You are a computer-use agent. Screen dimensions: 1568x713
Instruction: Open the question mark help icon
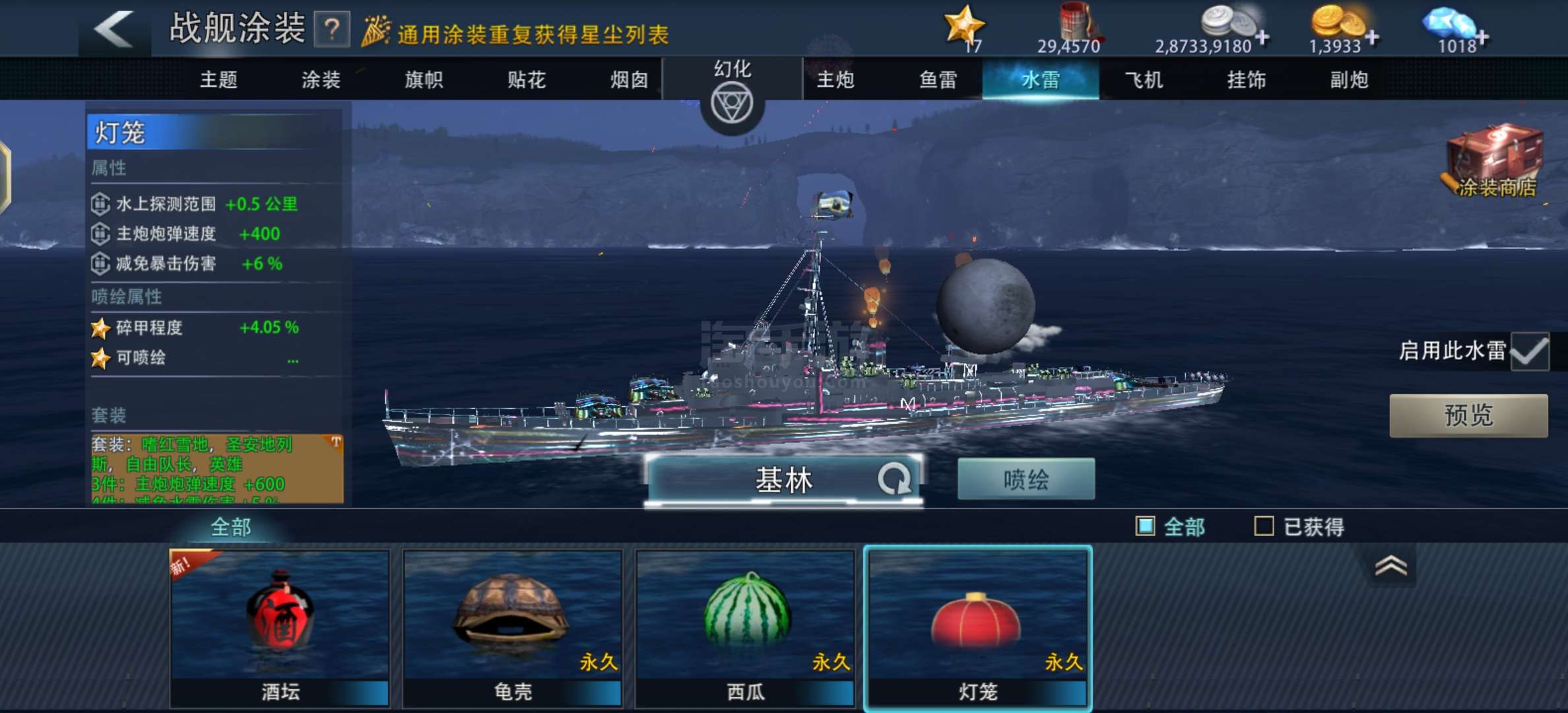click(x=331, y=29)
